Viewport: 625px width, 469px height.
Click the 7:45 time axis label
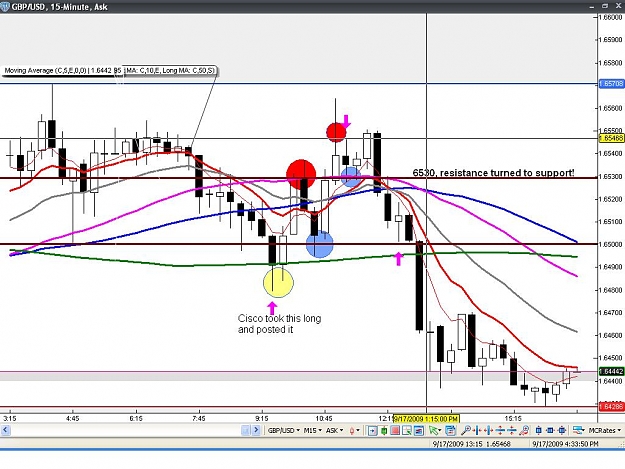click(x=199, y=418)
